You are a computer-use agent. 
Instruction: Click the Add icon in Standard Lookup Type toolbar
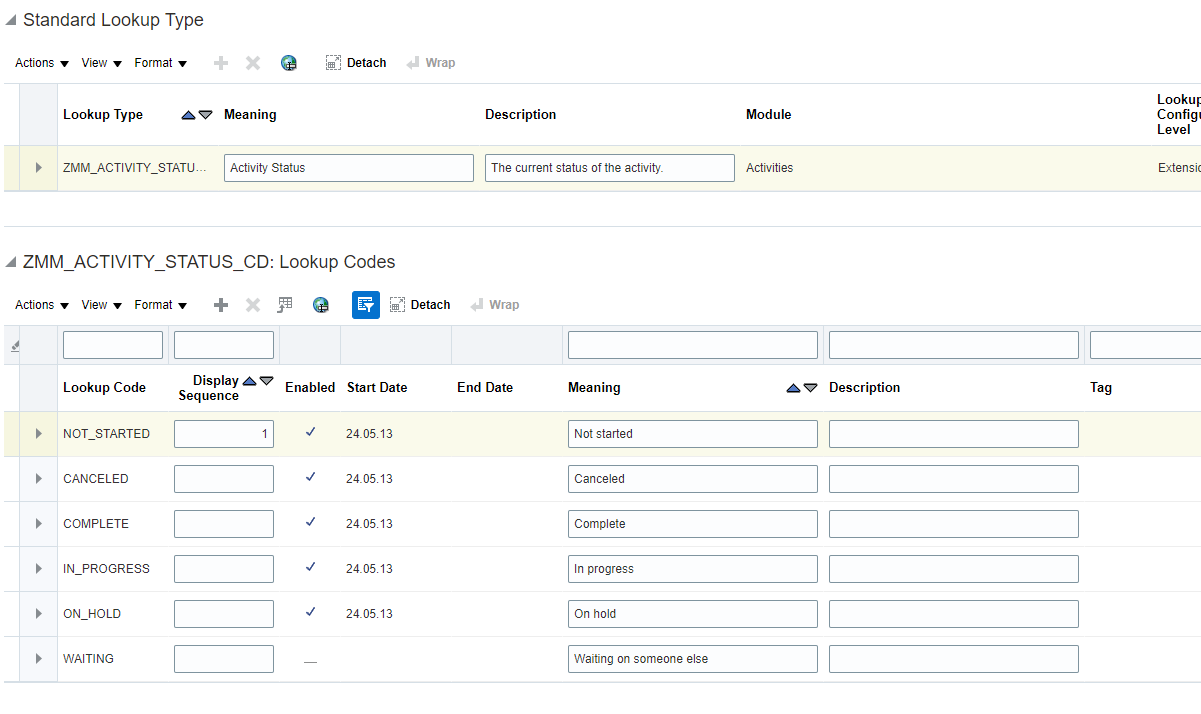tap(220, 62)
